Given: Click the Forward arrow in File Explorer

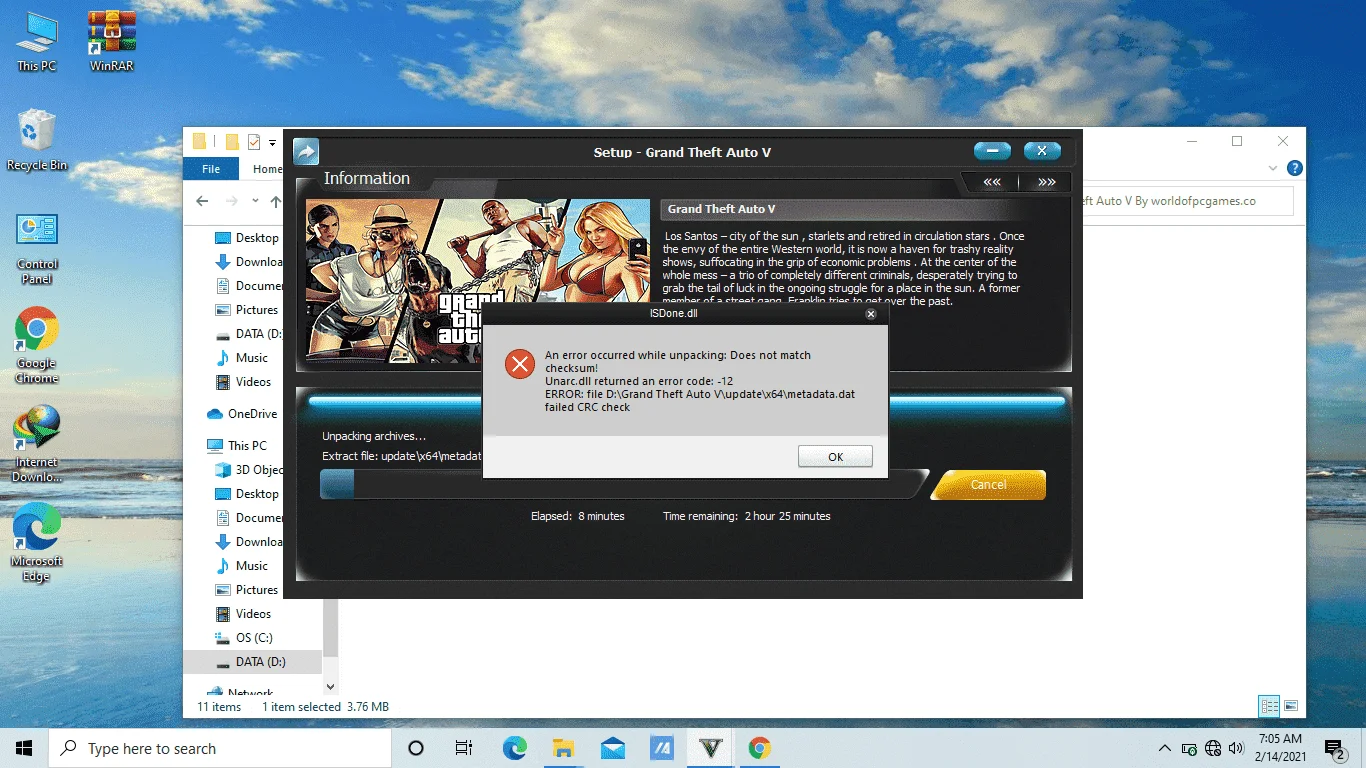Looking at the screenshot, I should pyautogui.click(x=233, y=201).
